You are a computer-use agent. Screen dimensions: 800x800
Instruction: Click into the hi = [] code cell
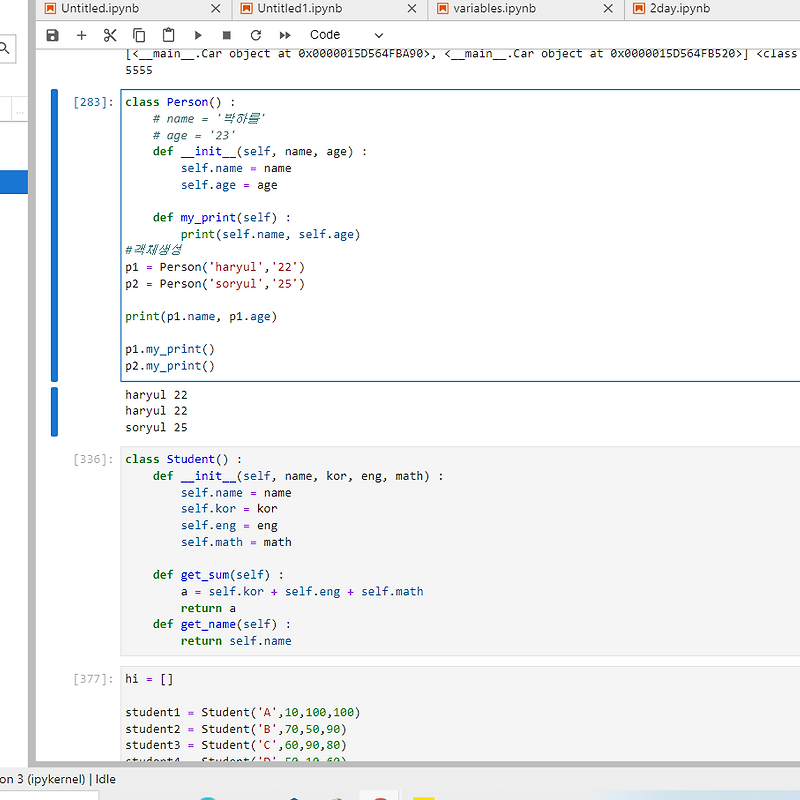pyautogui.click(x=460, y=713)
